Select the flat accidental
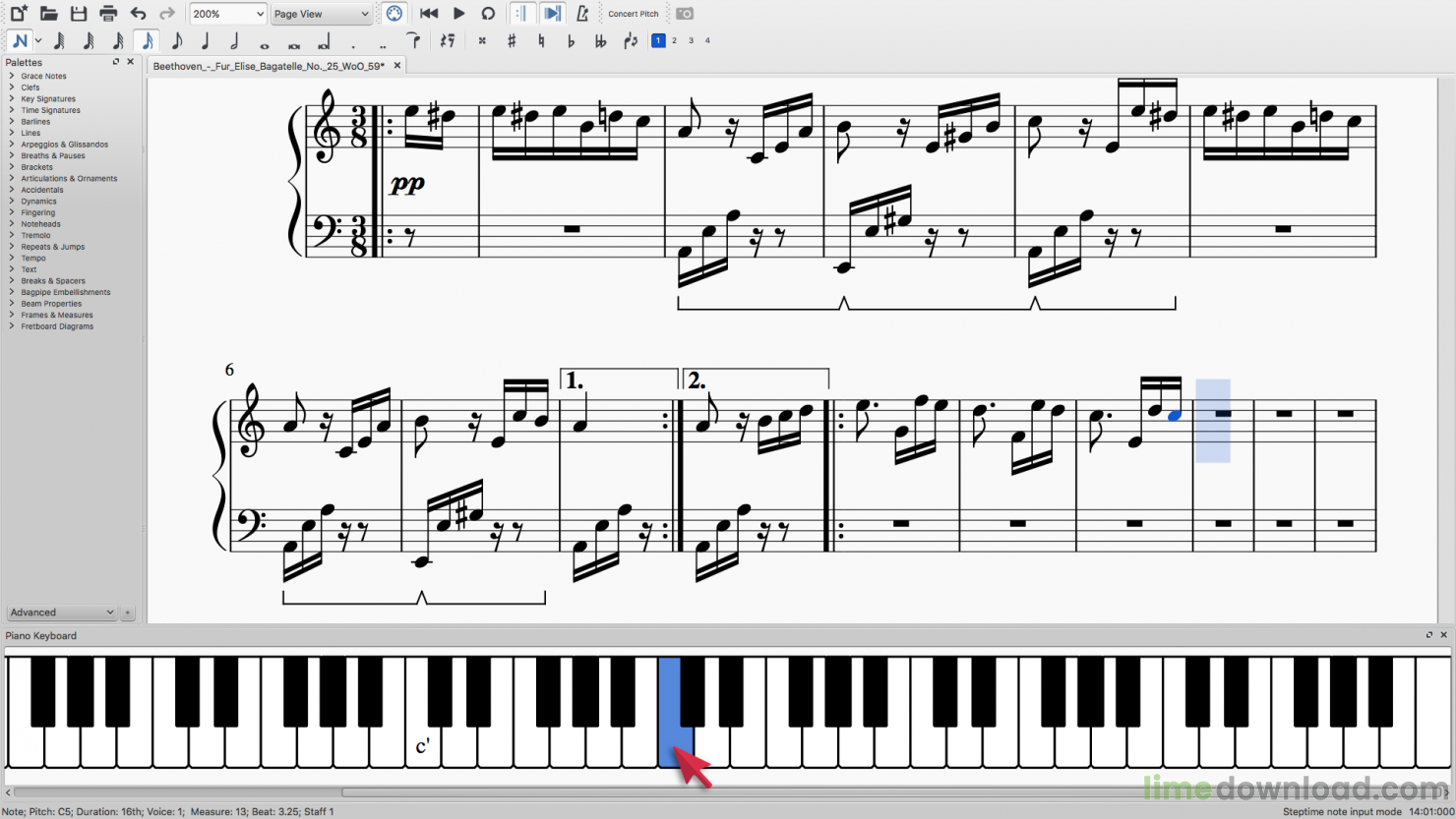 click(x=571, y=41)
